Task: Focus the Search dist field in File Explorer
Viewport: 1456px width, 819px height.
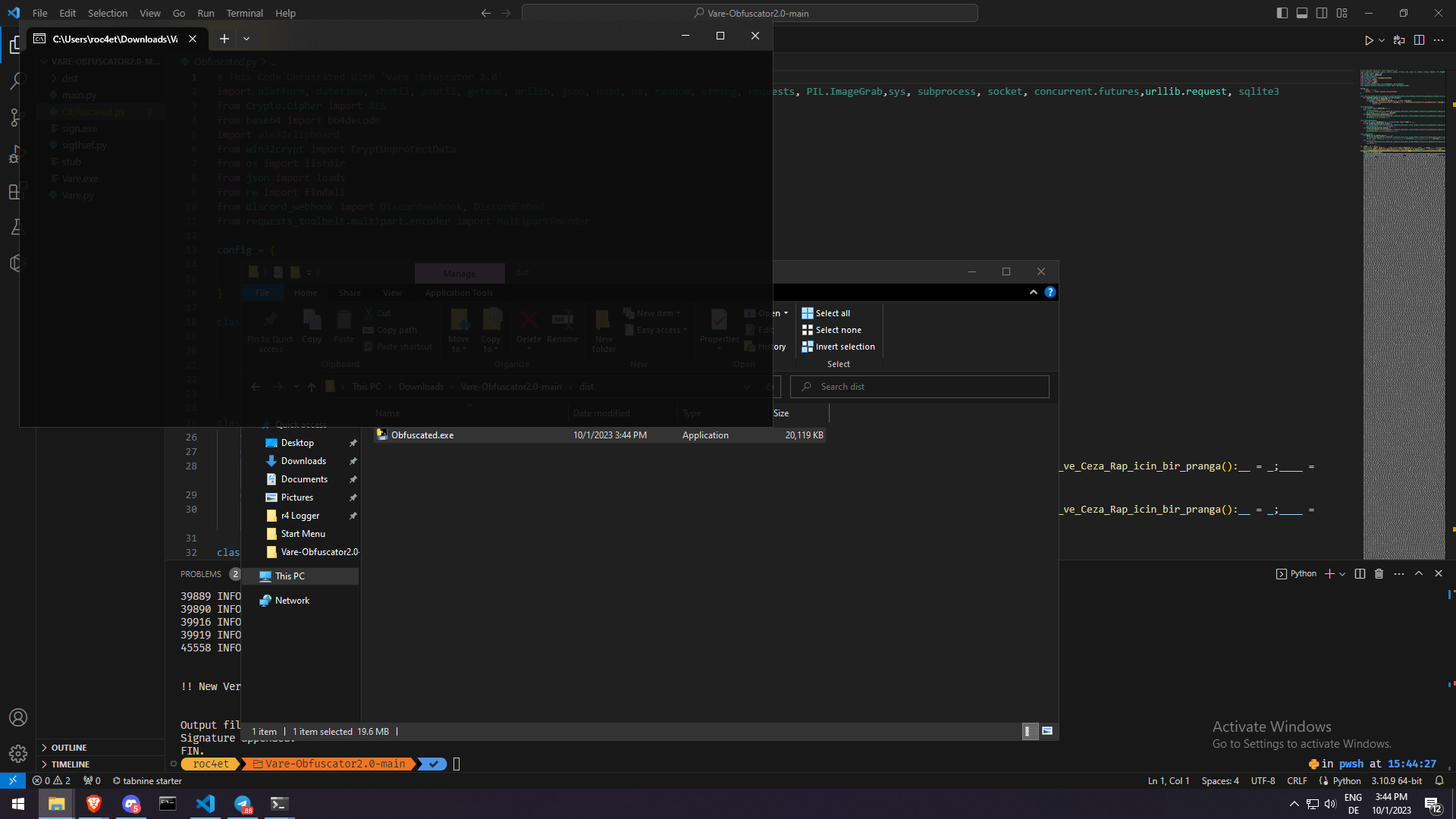Action: 920,387
